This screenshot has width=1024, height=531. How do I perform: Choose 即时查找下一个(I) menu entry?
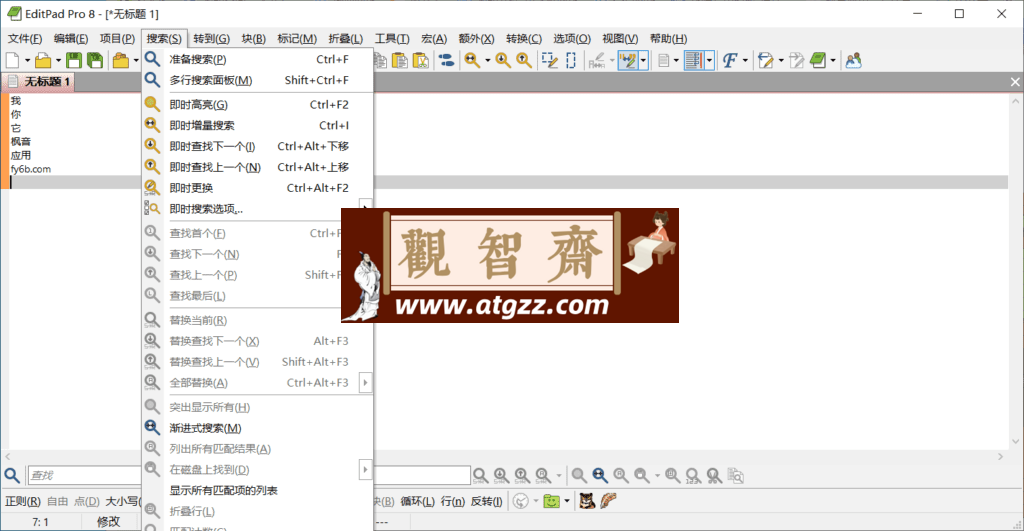click(257, 146)
